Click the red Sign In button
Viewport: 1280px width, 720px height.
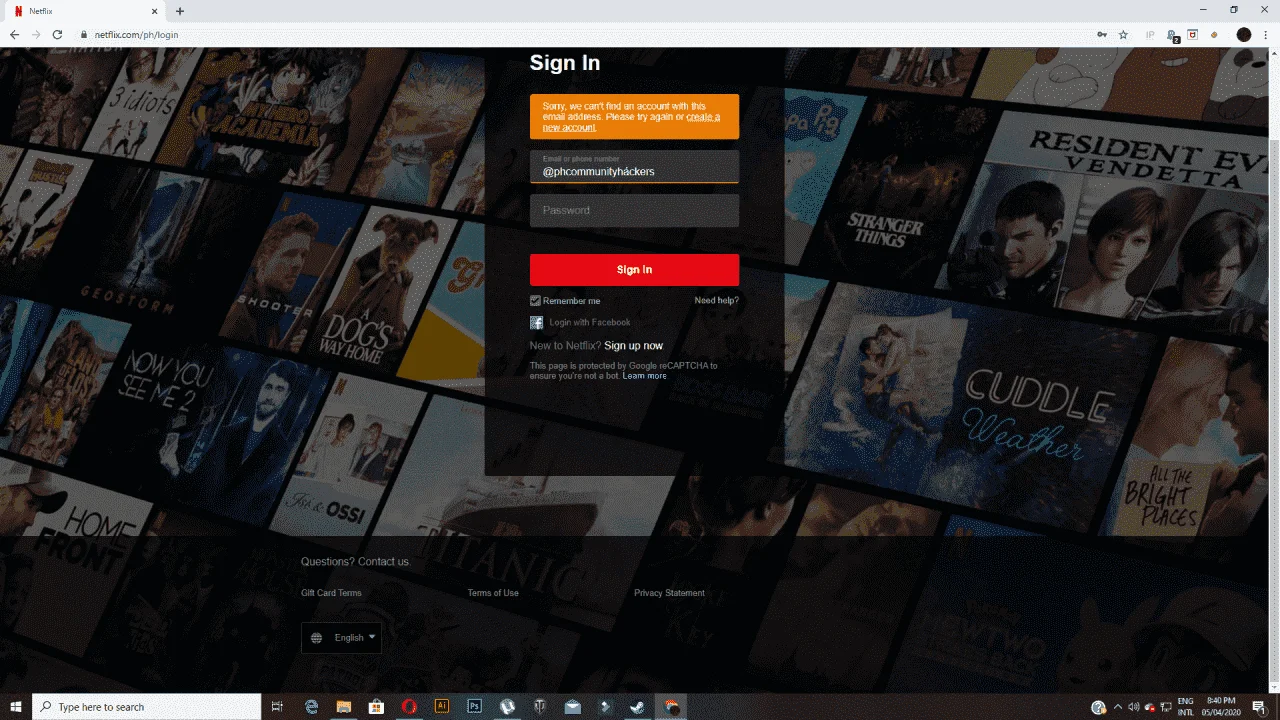[x=634, y=270]
